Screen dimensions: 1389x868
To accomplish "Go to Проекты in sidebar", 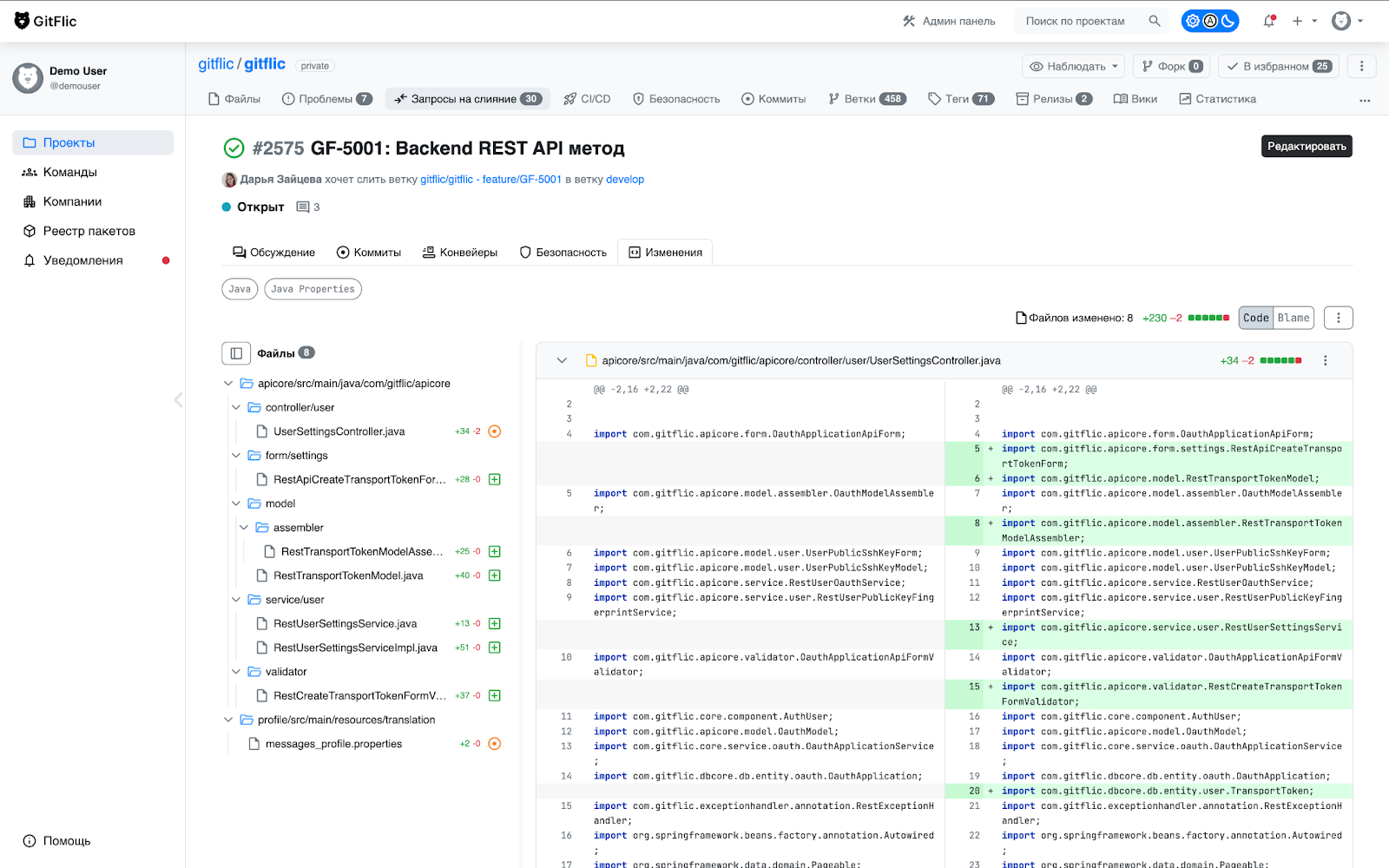I will 93,142.
